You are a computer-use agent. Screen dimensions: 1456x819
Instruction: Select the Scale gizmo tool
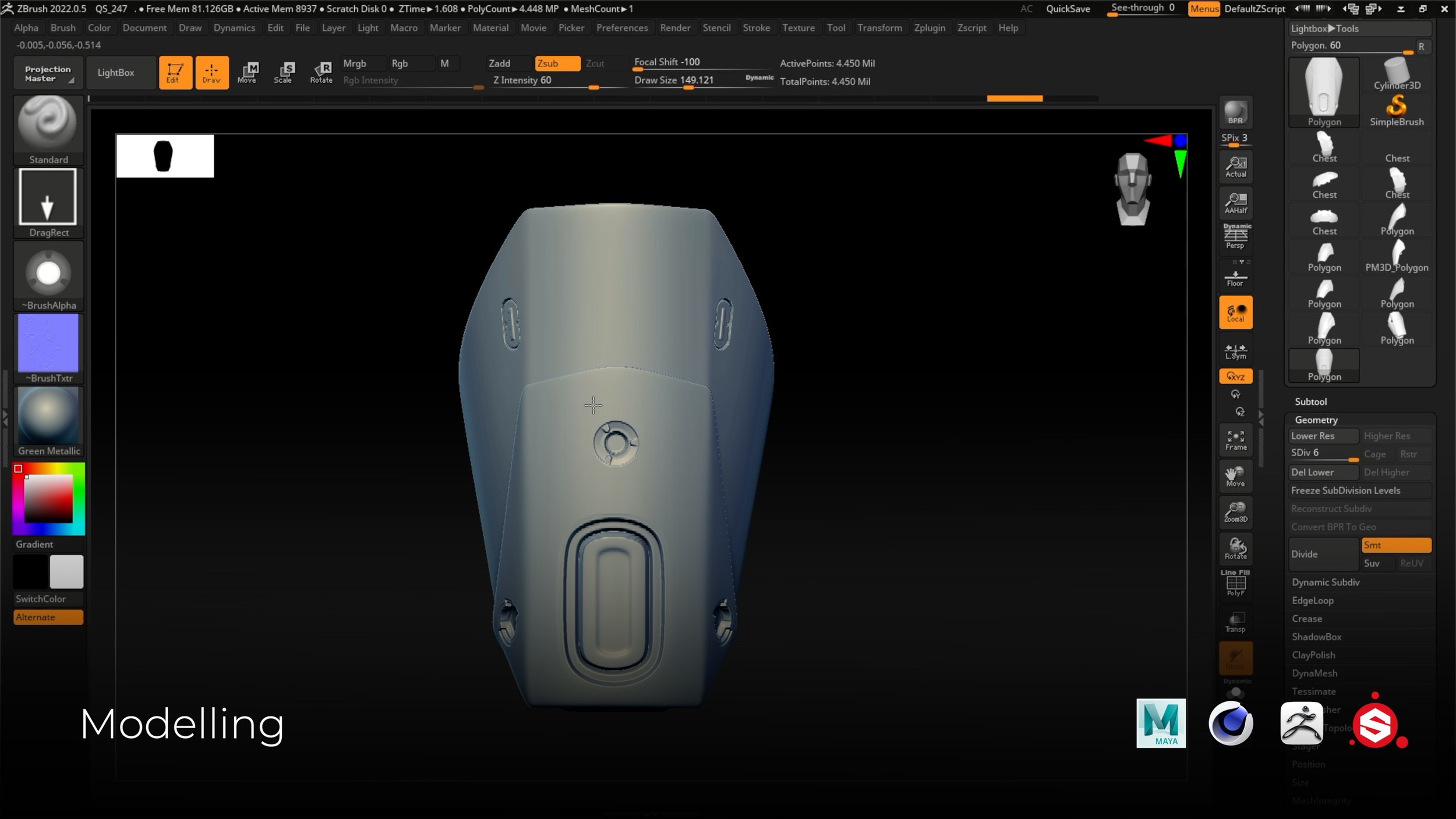284,72
